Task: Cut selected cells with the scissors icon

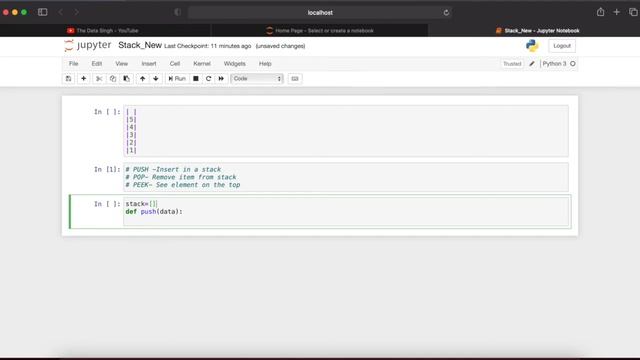Action: (x=99, y=78)
